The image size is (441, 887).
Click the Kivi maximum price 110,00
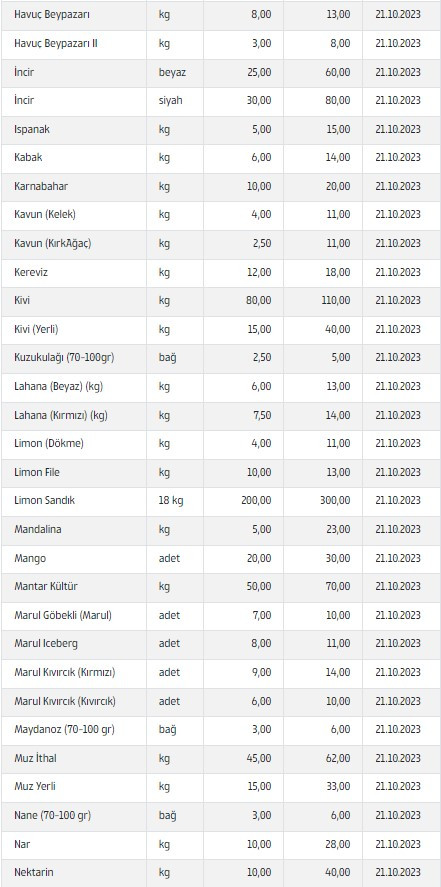coord(336,300)
